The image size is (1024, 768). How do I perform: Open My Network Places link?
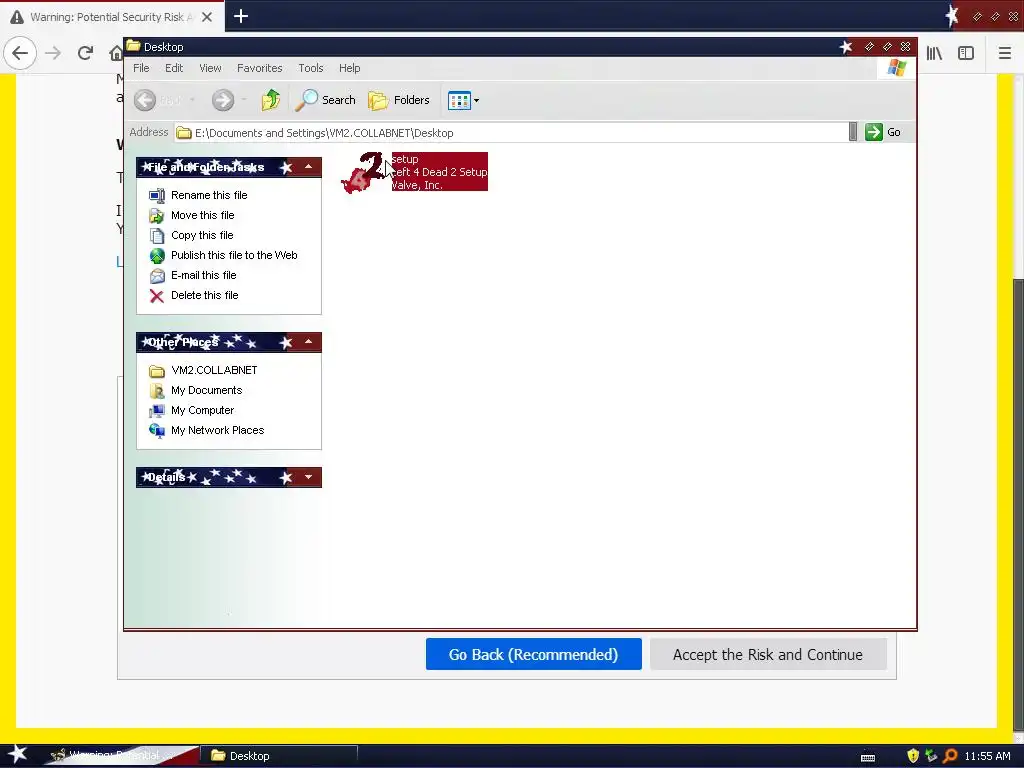217,430
